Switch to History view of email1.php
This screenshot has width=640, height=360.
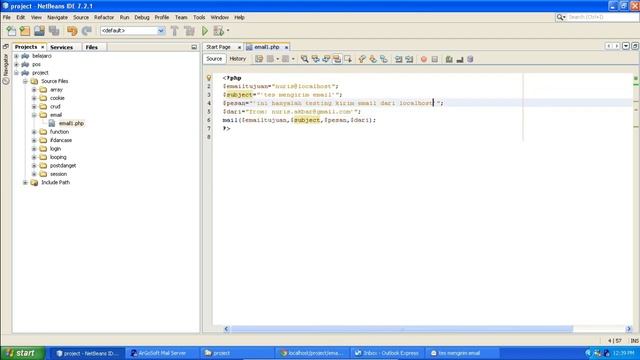pos(238,59)
